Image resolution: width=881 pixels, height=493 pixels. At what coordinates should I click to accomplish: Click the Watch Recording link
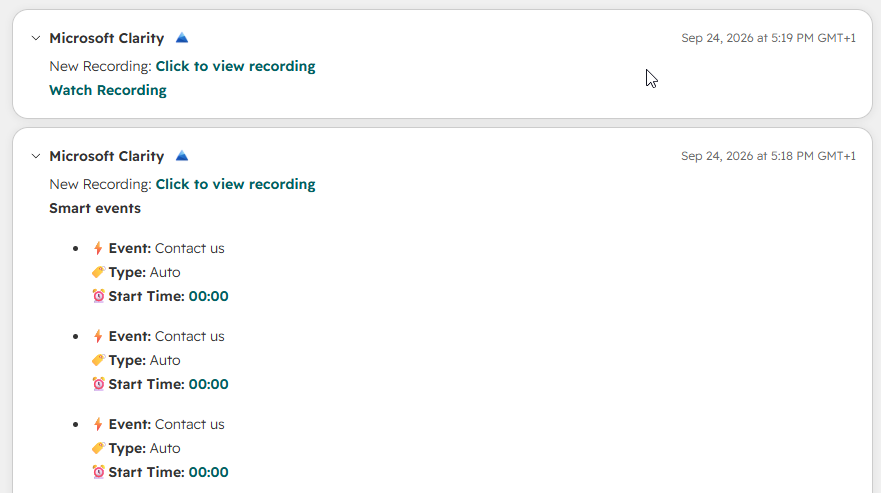tap(108, 91)
